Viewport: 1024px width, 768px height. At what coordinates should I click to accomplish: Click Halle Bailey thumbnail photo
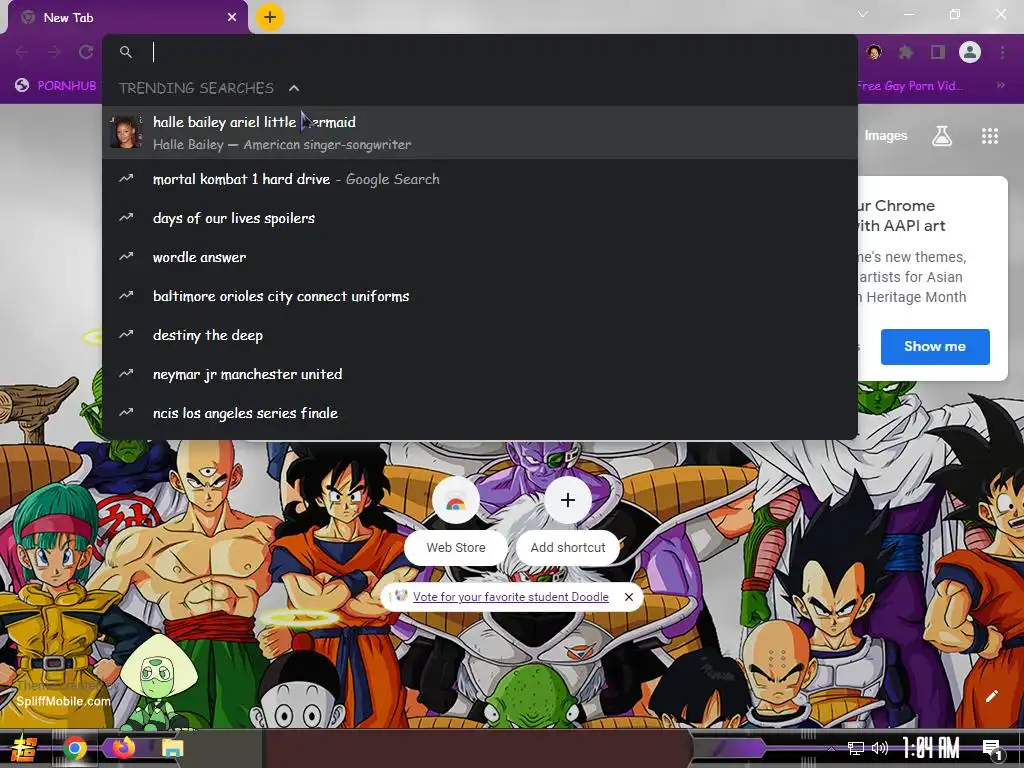point(126,133)
